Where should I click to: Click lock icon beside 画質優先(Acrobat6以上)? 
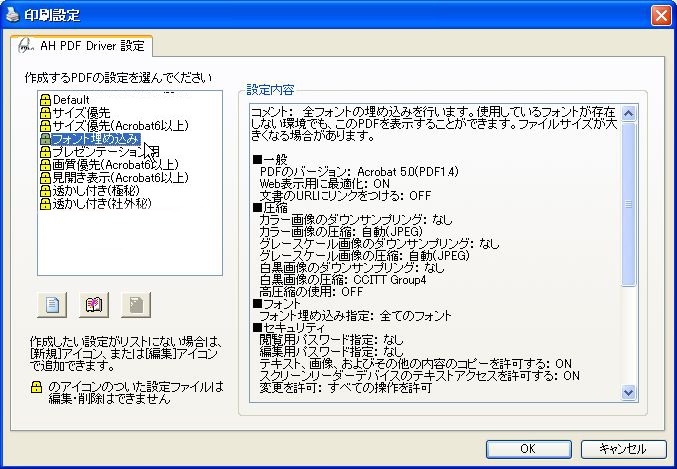tap(45, 165)
